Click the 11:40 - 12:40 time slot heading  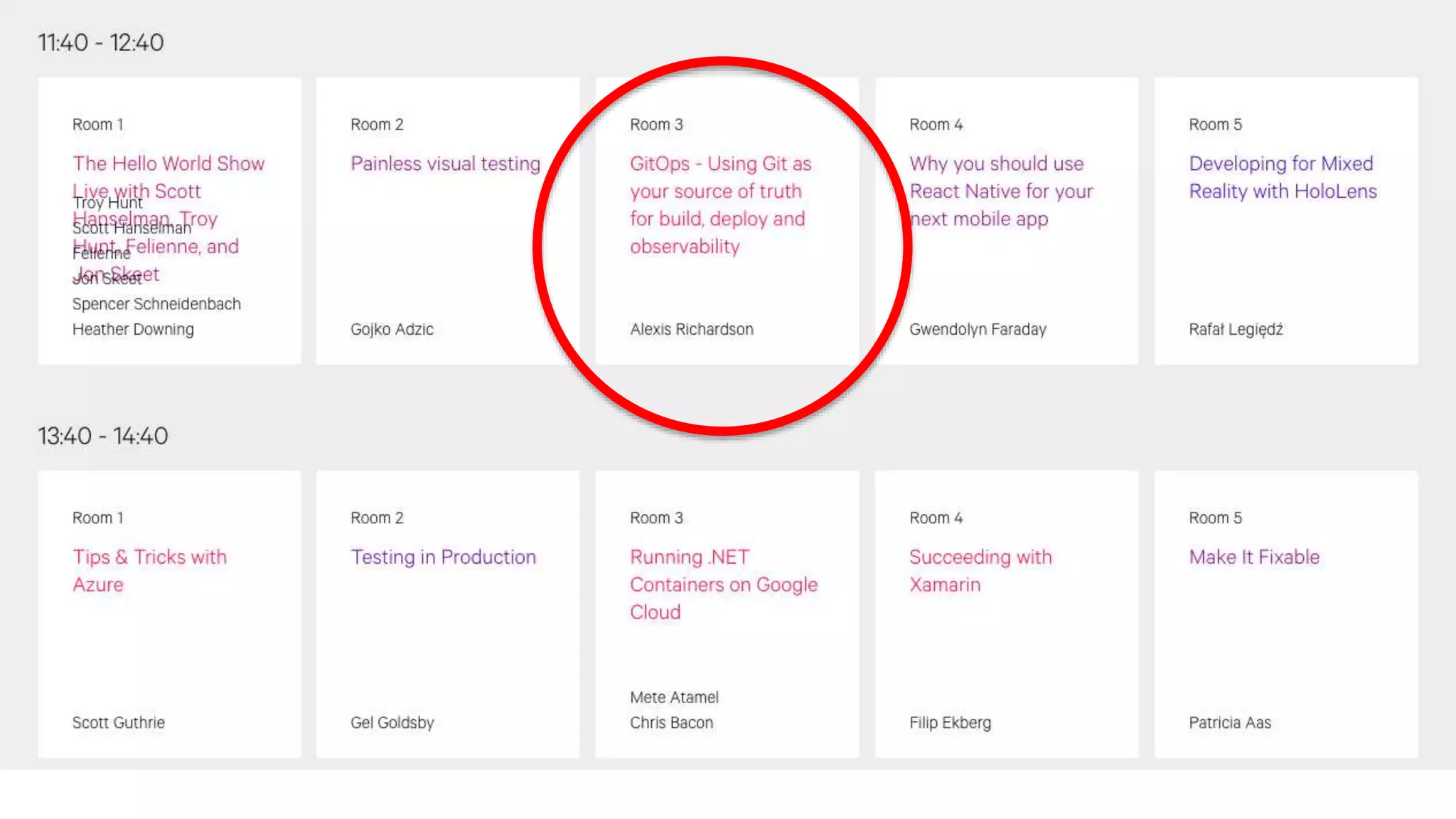(100, 43)
